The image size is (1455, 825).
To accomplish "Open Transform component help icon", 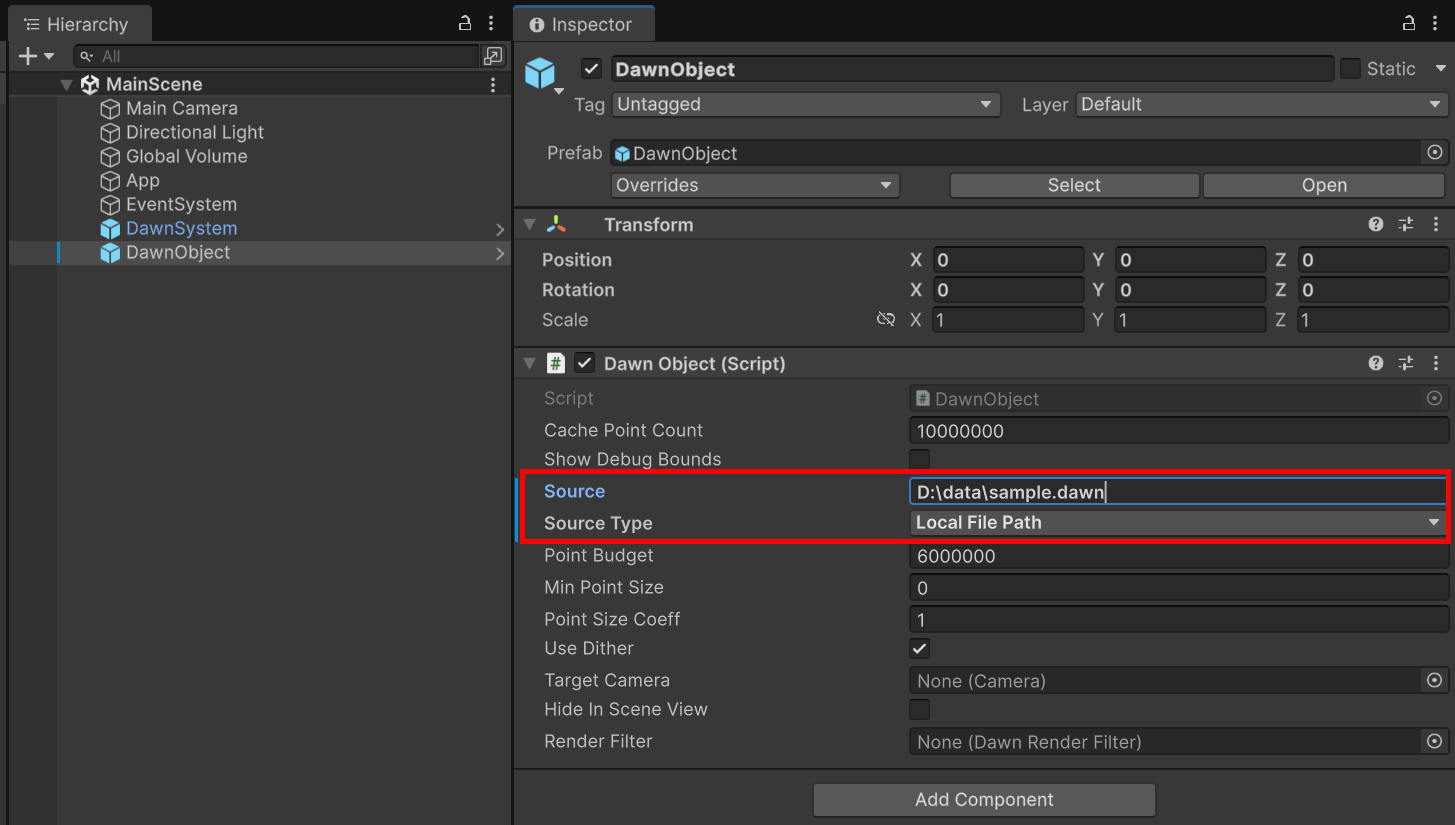I will [1376, 225].
